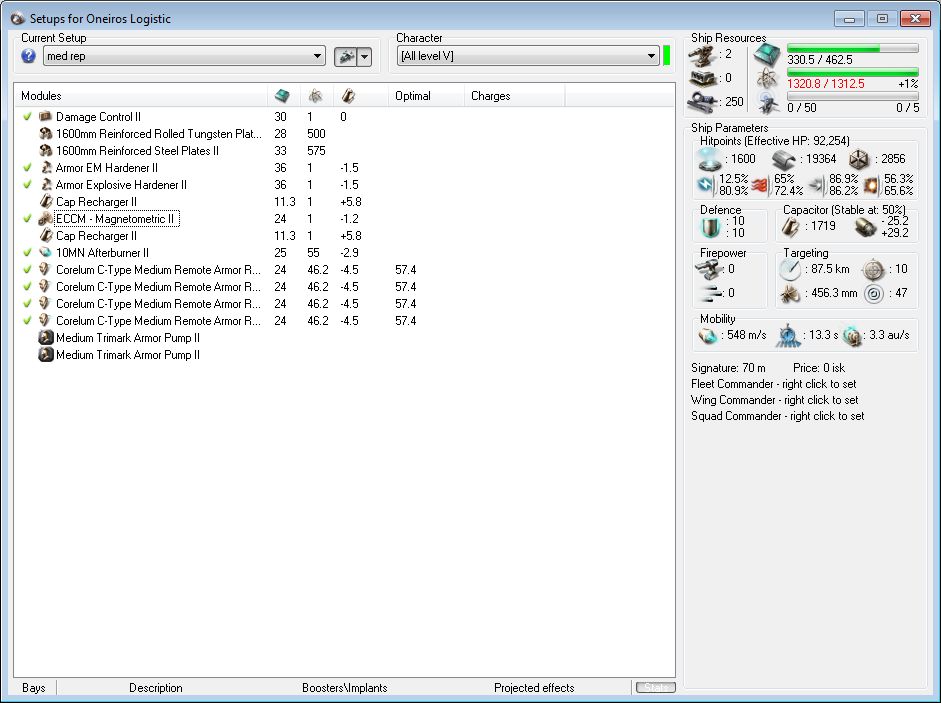This screenshot has width=941, height=703.
Task: Click the CPU resource icon by 330.5 / 462.5
Action: click(767, 55)
